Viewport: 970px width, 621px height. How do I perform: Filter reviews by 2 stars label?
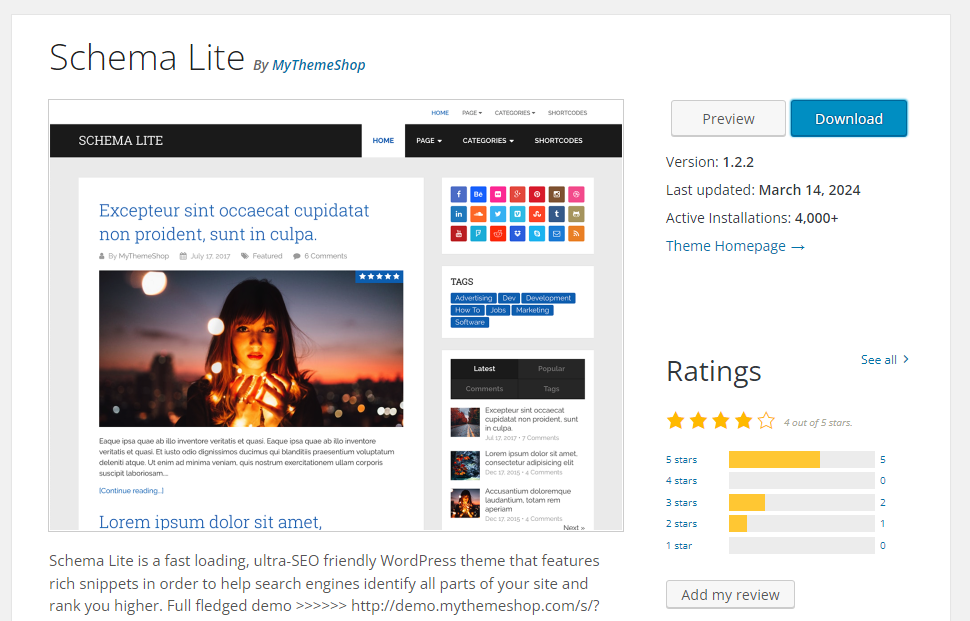click(681, 524)
